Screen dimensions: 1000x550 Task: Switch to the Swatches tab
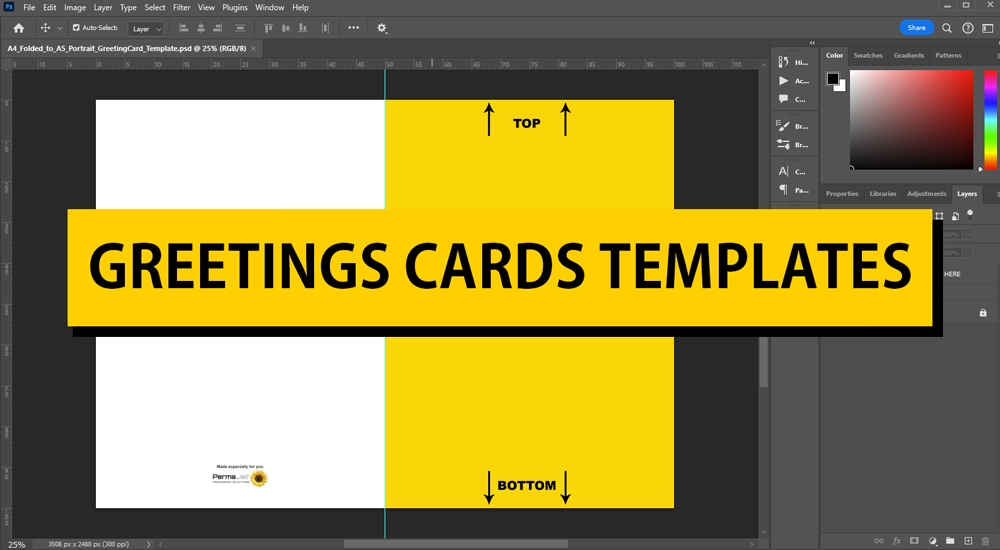tap(867, 56)
